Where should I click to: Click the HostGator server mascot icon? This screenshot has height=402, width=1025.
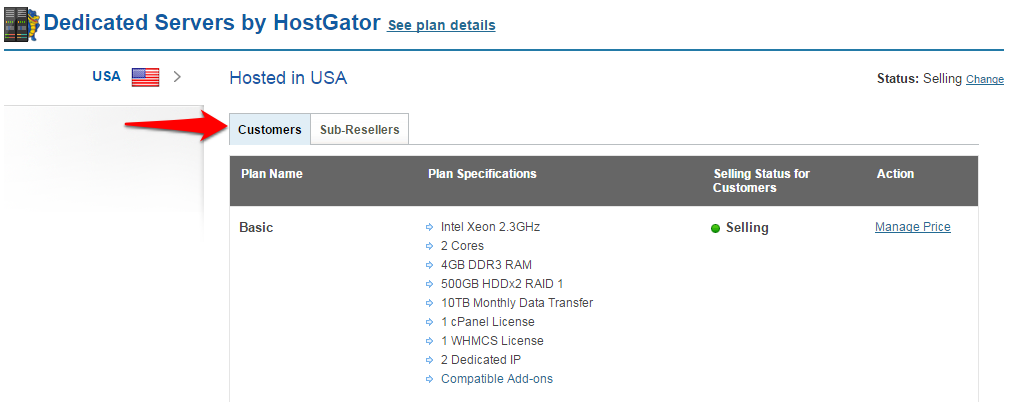point(22,24)
